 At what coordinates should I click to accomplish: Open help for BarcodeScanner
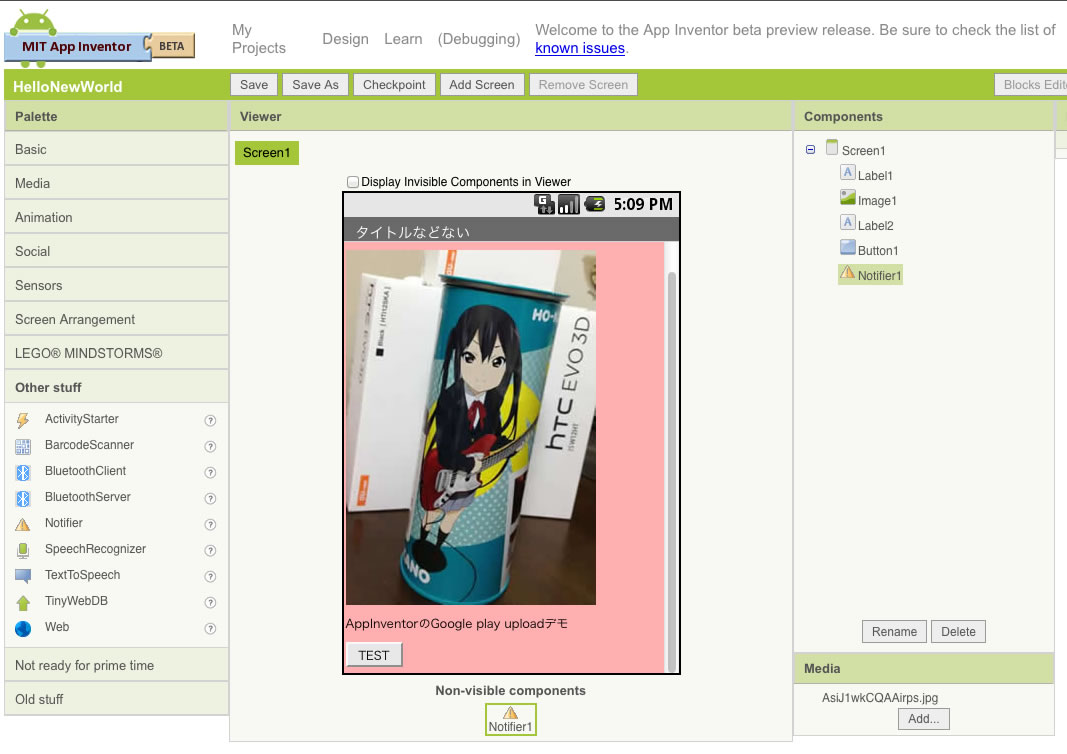click(x=210, y=446)
